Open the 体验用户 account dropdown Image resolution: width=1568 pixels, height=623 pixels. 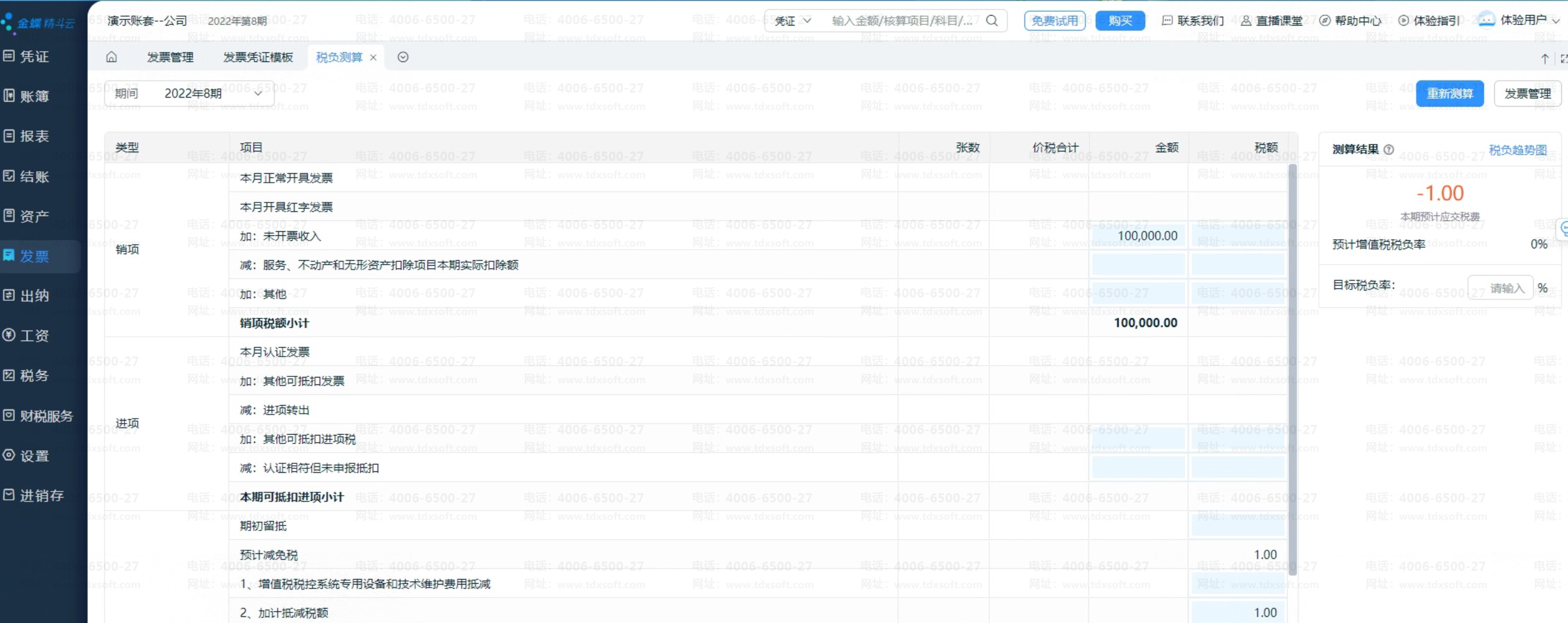(1520, 20)
